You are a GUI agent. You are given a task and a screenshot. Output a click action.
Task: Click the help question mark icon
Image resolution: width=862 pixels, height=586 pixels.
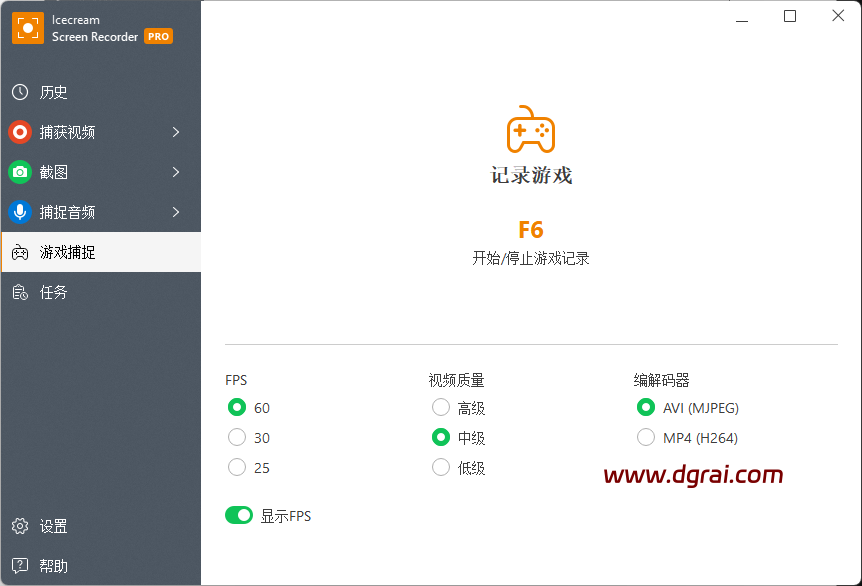pyautogui.click(x=20, y=566)
